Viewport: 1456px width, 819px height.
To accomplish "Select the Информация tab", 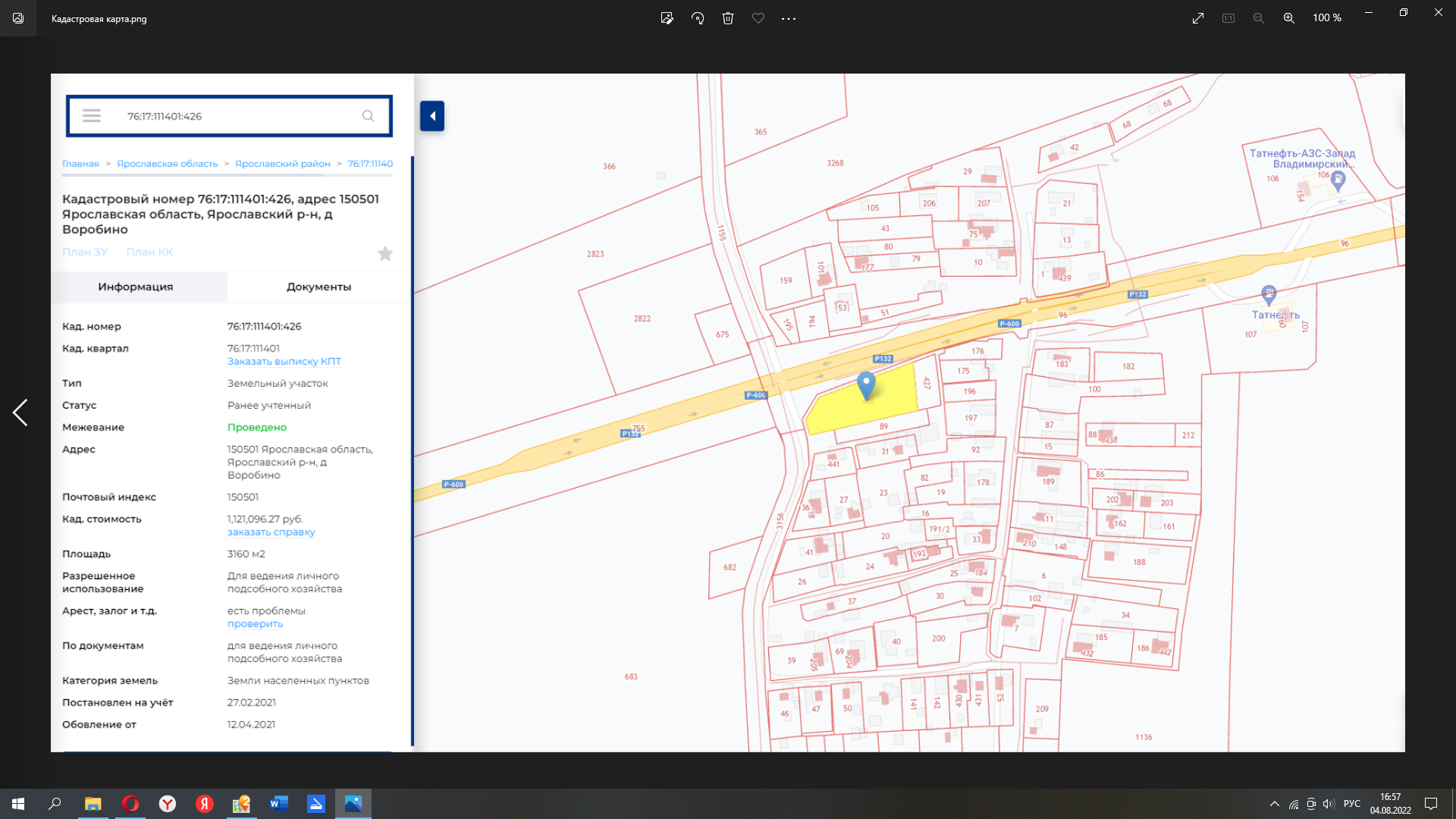I will coord(136,287).
